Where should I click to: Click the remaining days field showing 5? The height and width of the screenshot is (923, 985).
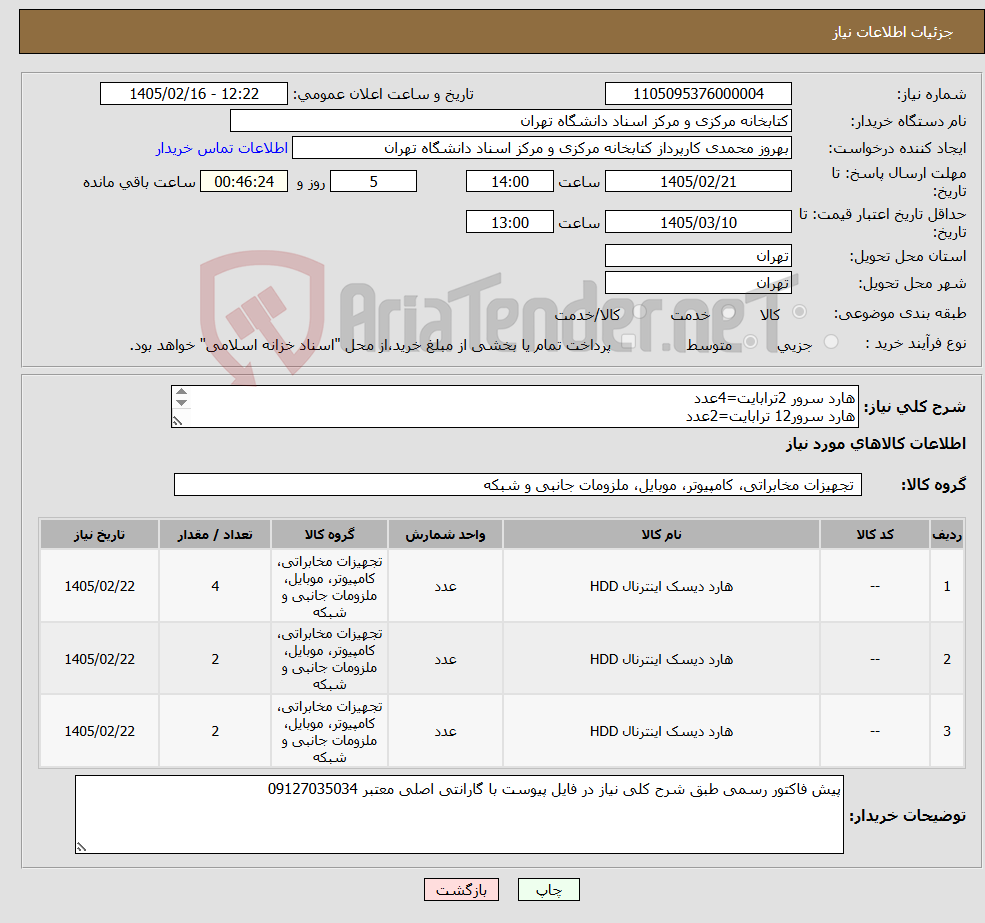(373, 182)
